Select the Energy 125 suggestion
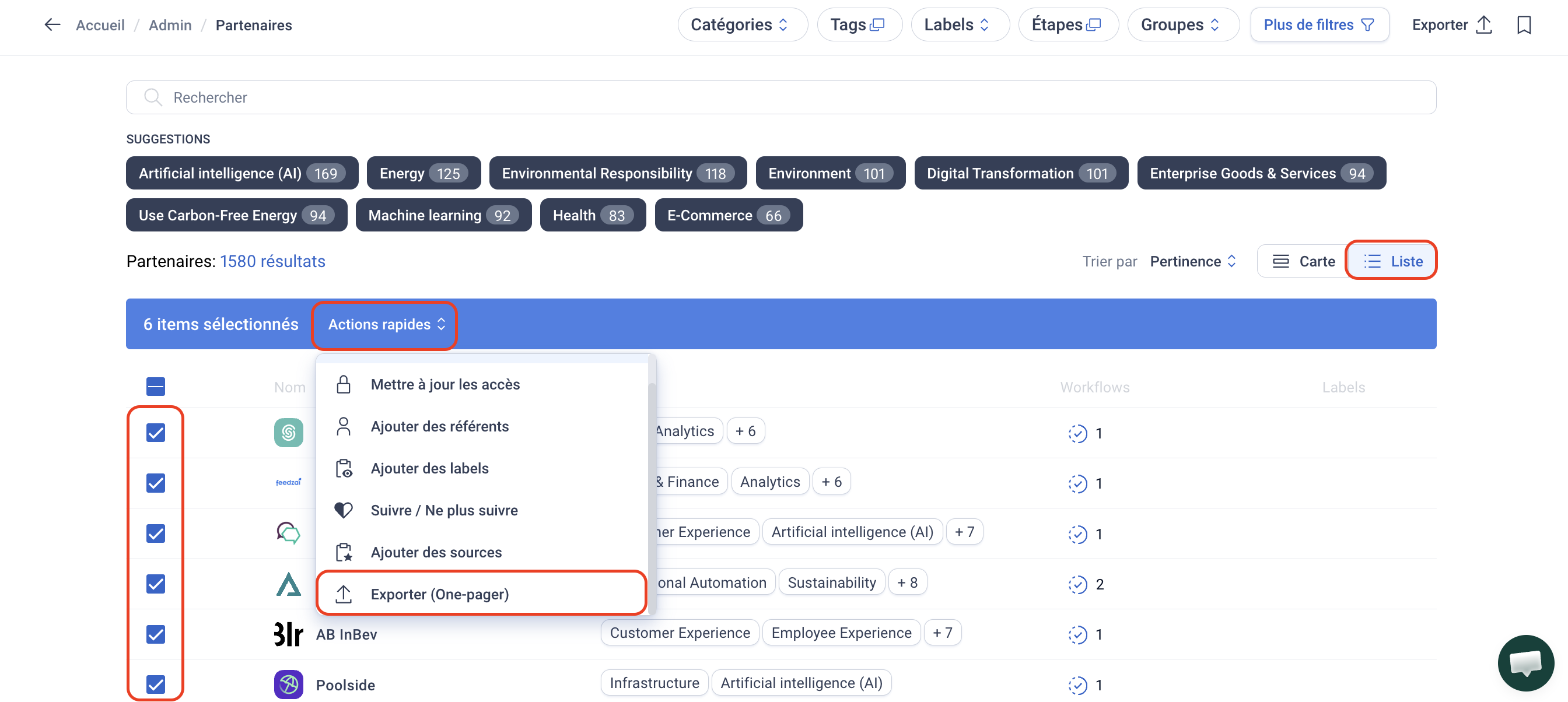The image size is (1568, 702). click(x=423, y=173)
